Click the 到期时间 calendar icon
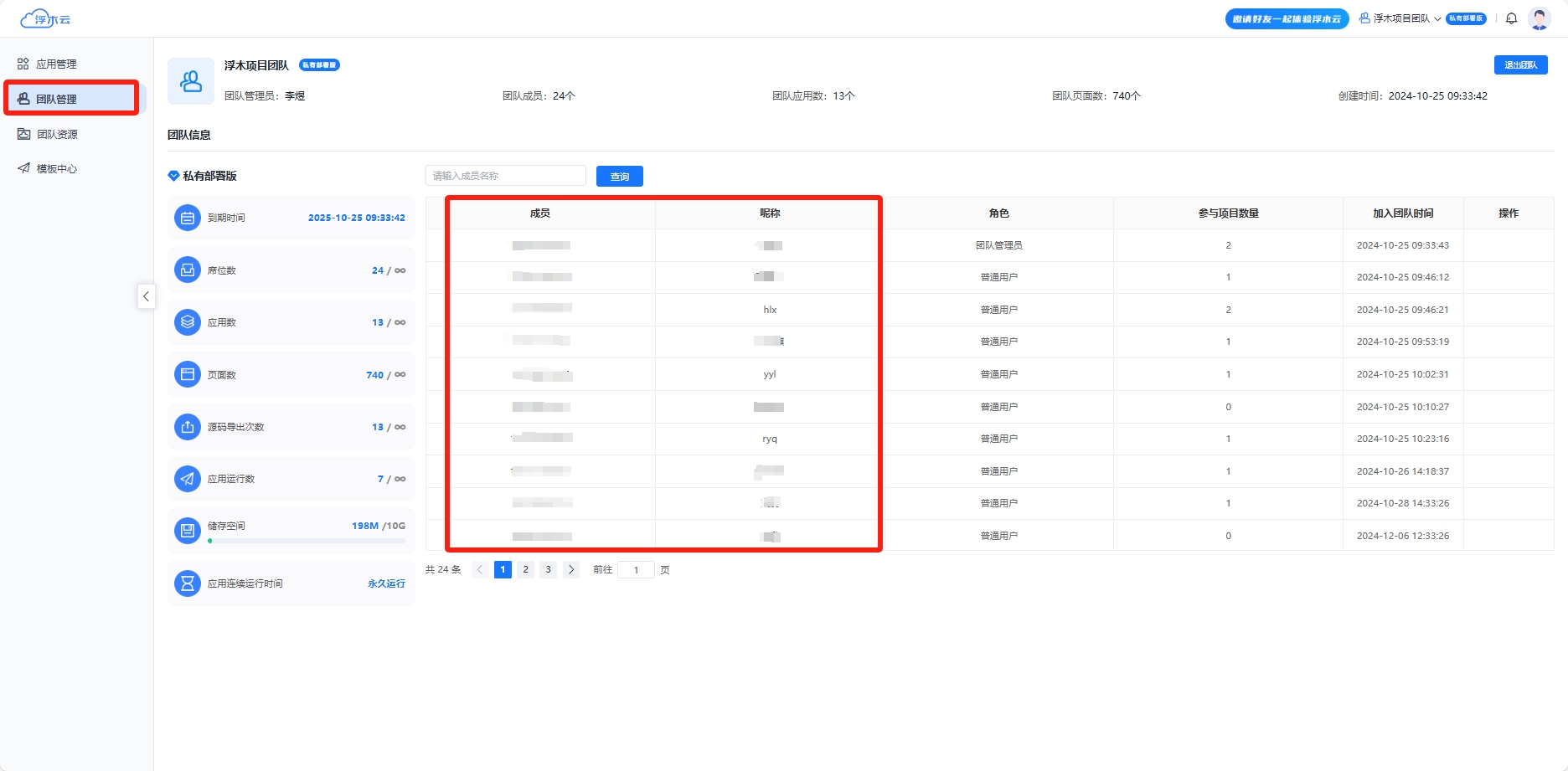1568x771 pixels. coord(188,218)
